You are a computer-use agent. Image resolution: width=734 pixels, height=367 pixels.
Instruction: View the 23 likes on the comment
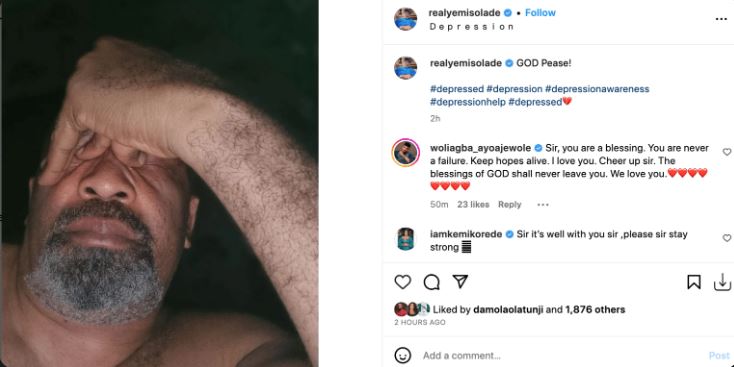(473, 205)
